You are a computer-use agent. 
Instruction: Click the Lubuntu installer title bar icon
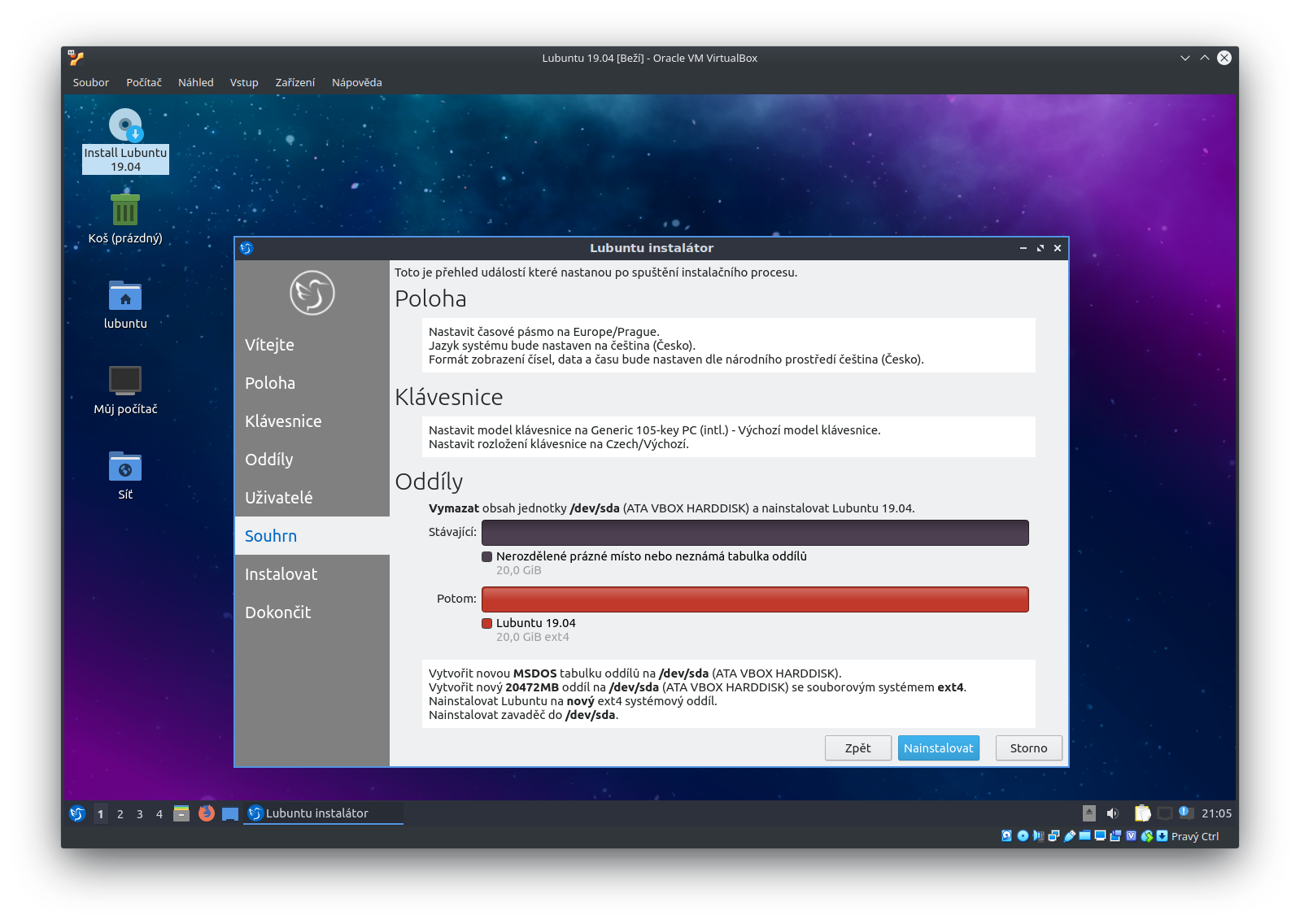[246, 248]
